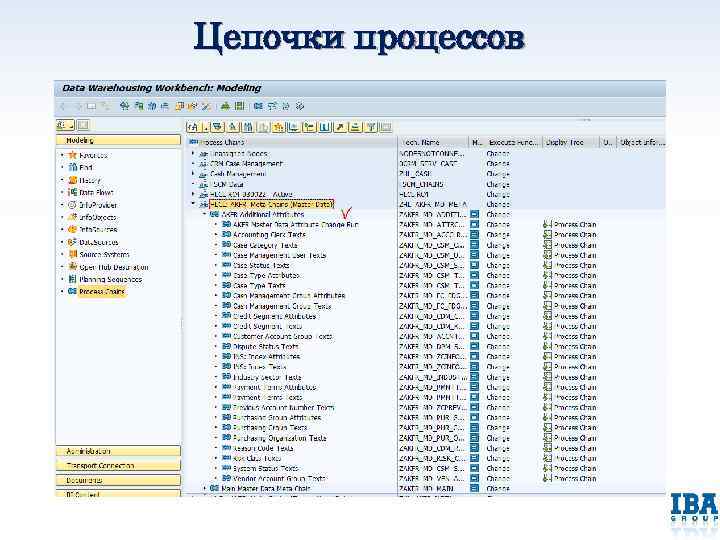Select Customer Account Group Texts row
Viewport: 720px width, 540px height.
[282, 336]
